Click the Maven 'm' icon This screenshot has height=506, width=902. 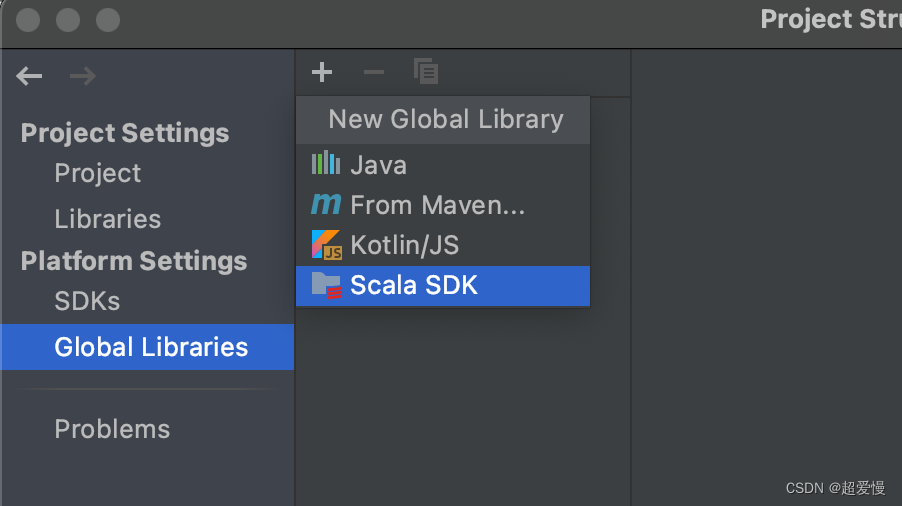coord(326,205)
